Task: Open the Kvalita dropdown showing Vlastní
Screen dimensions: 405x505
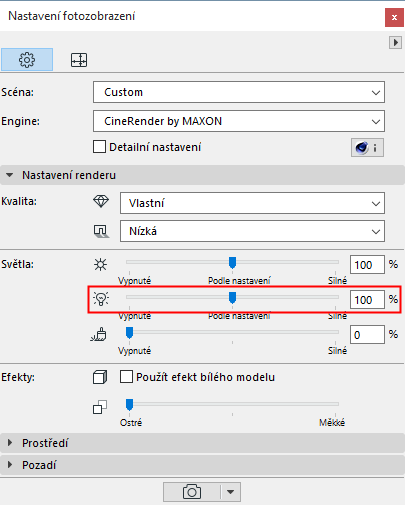Action: [x=252, y=203]
